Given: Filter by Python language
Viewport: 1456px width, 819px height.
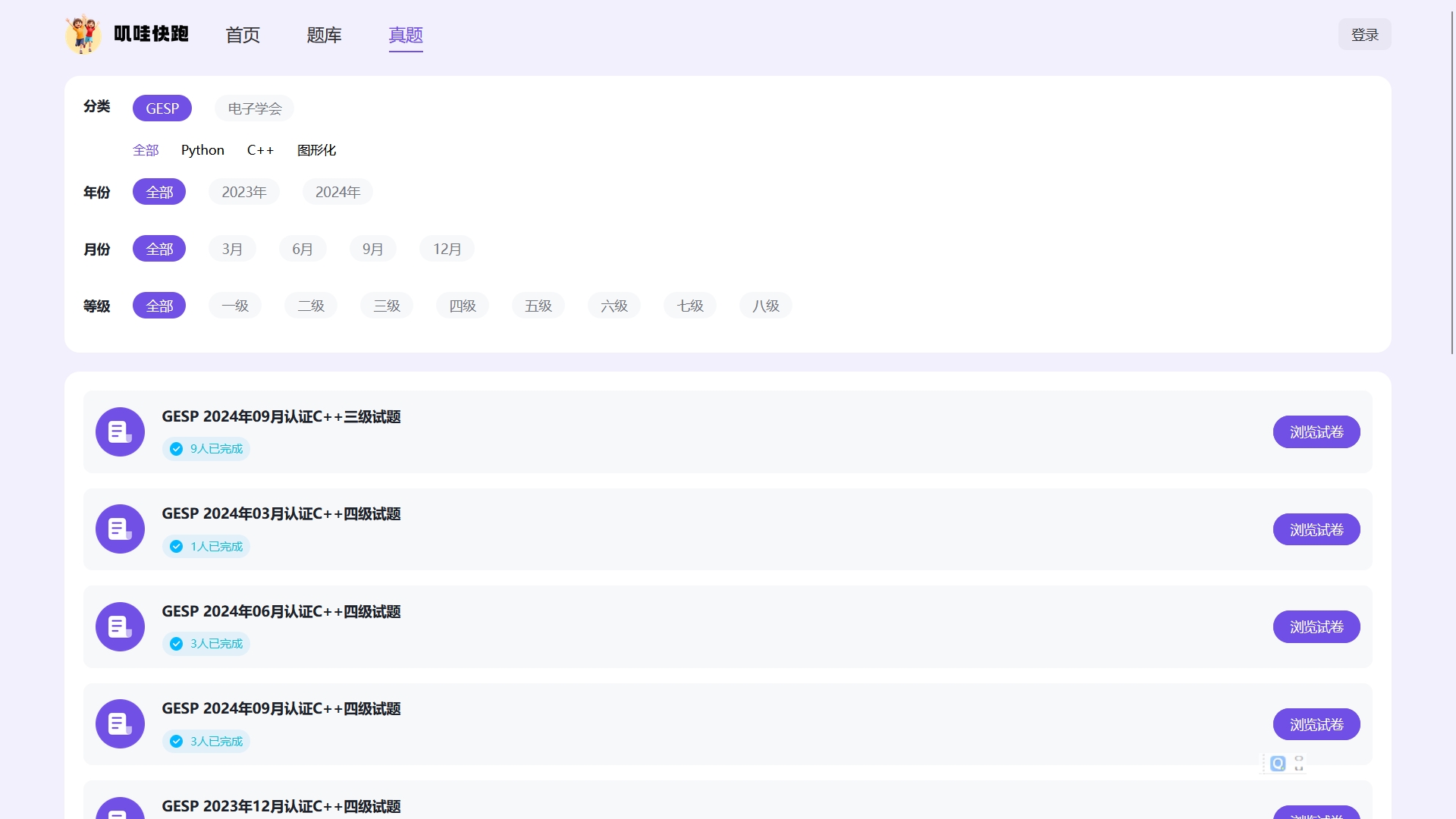Looking at the screenshot, I should (x=202, y=150).
